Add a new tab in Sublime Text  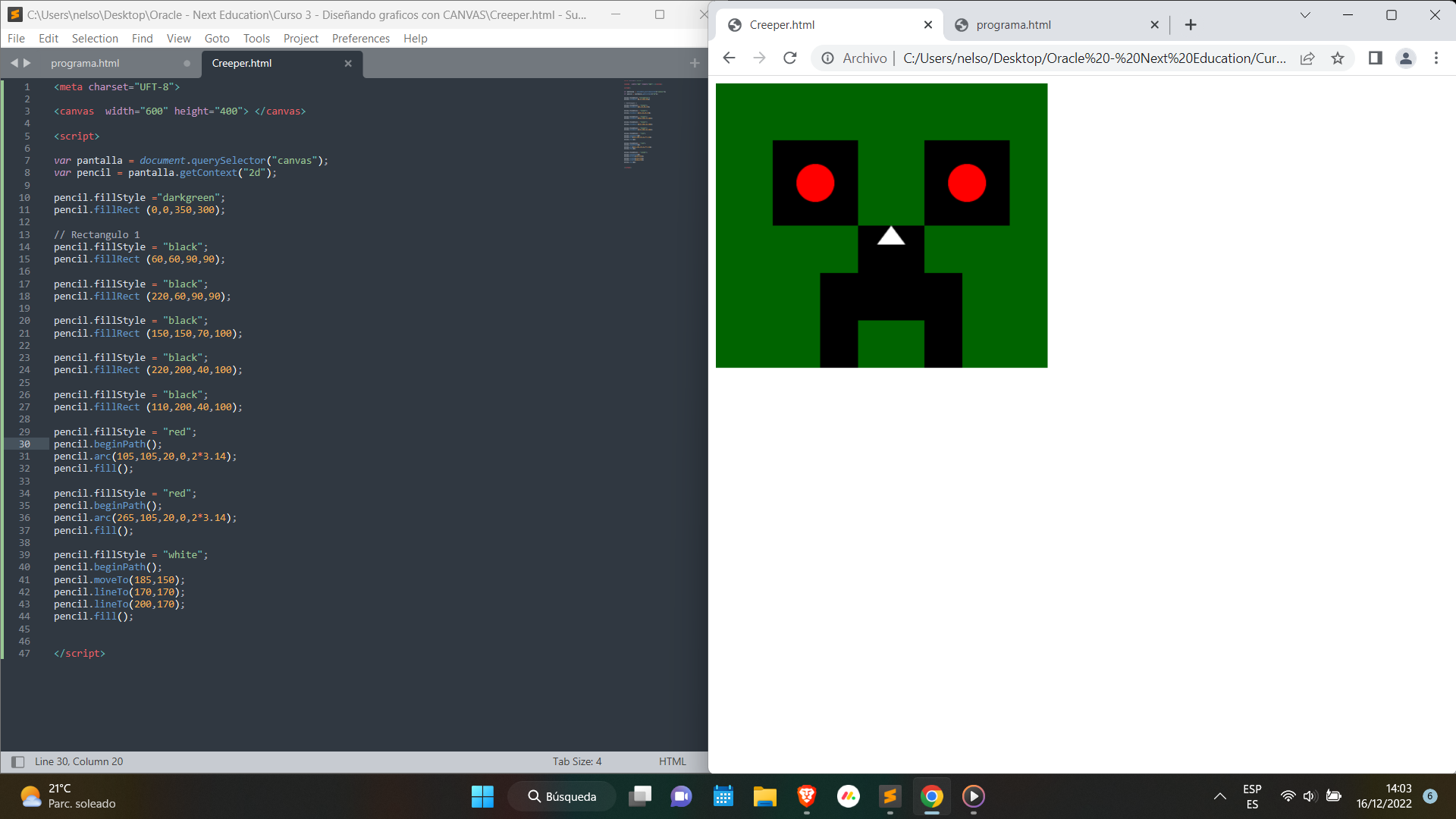(x=695, y=64)
